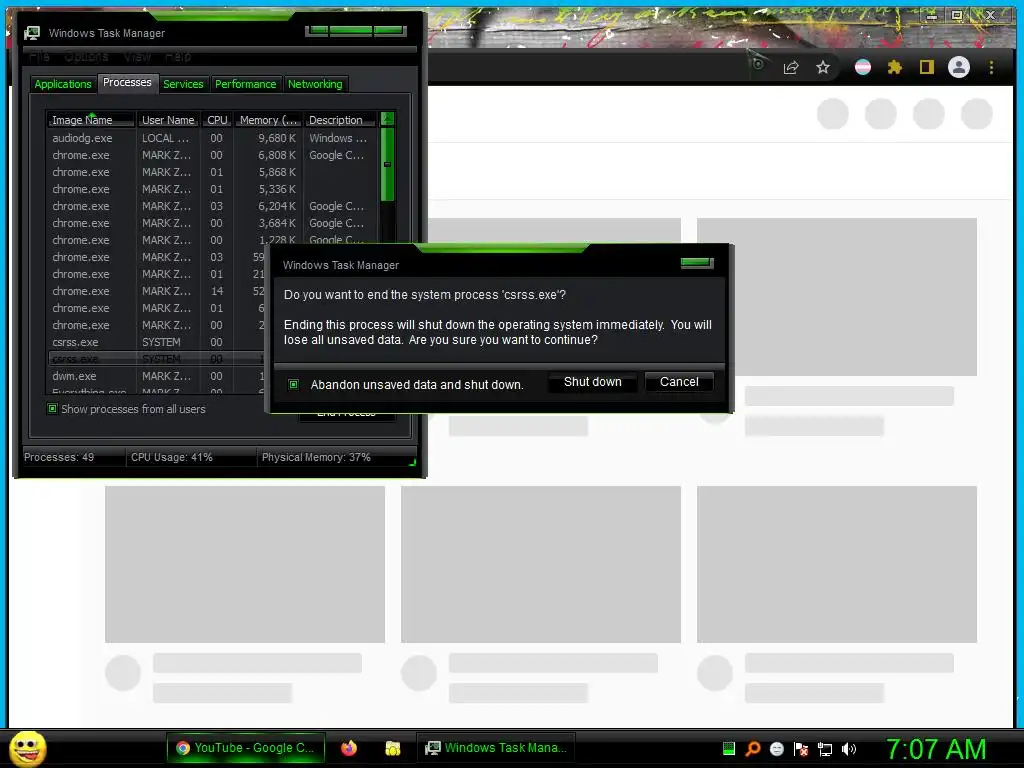Image resolution: width=1024 pixels, height=768 pixels.
Task: Select the chrome.exe row using 5,336 K
Action: coord(212,189)
